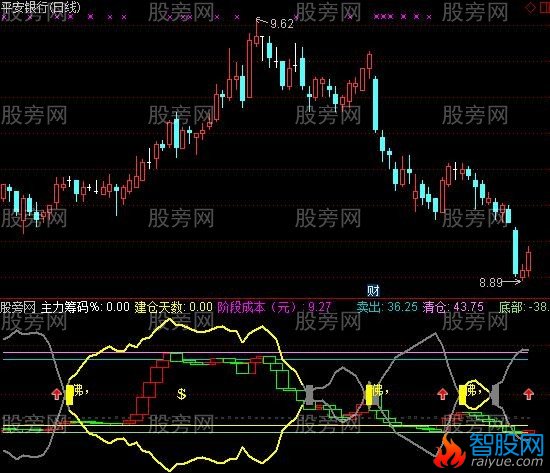Click the rightmost gray bar marker in the indicator

pos(495,394)
